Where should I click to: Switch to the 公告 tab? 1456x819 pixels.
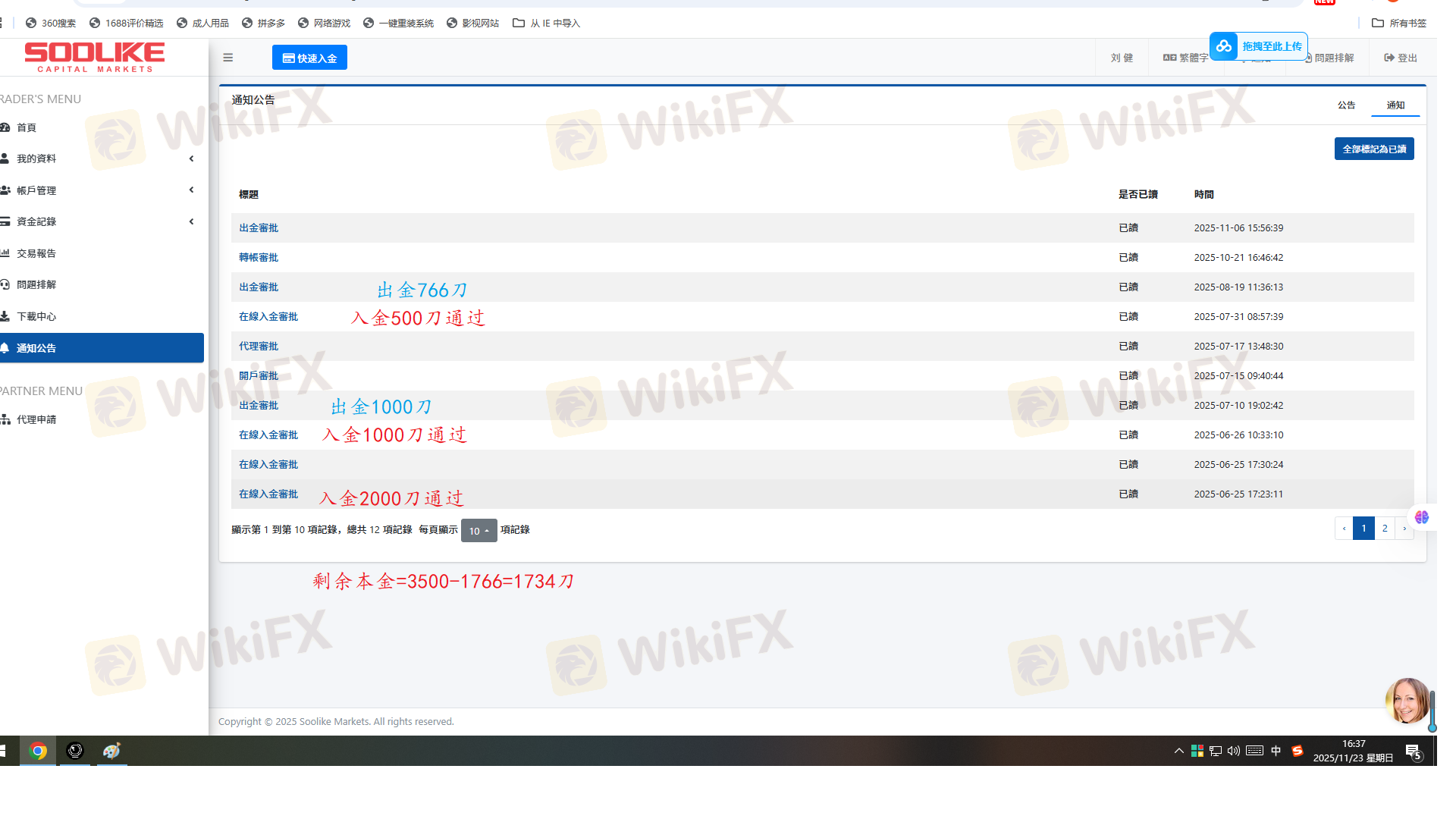tap(1346, 105)
